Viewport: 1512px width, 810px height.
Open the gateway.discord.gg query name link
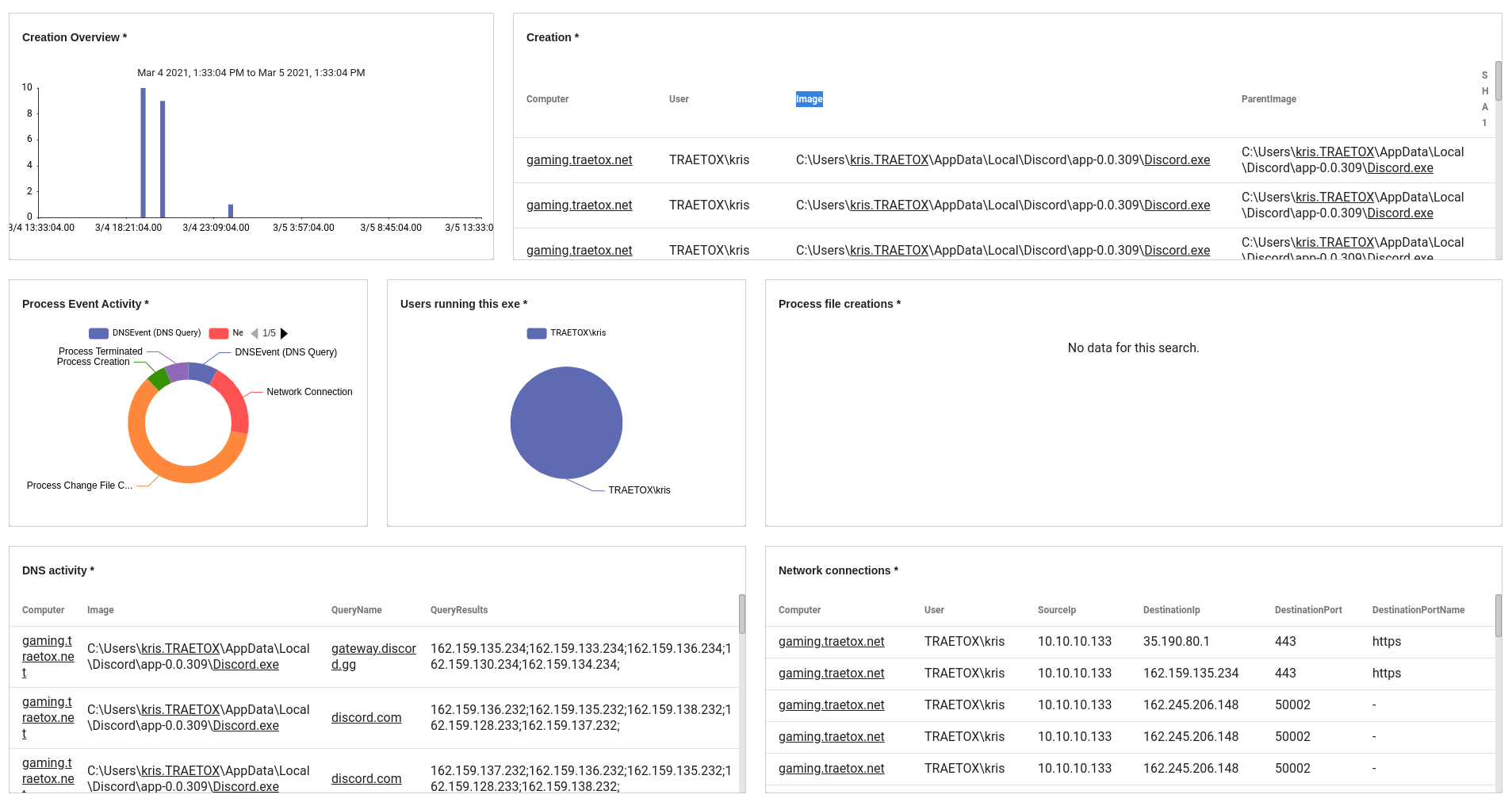pyautogui.click(x=373, y=656)
